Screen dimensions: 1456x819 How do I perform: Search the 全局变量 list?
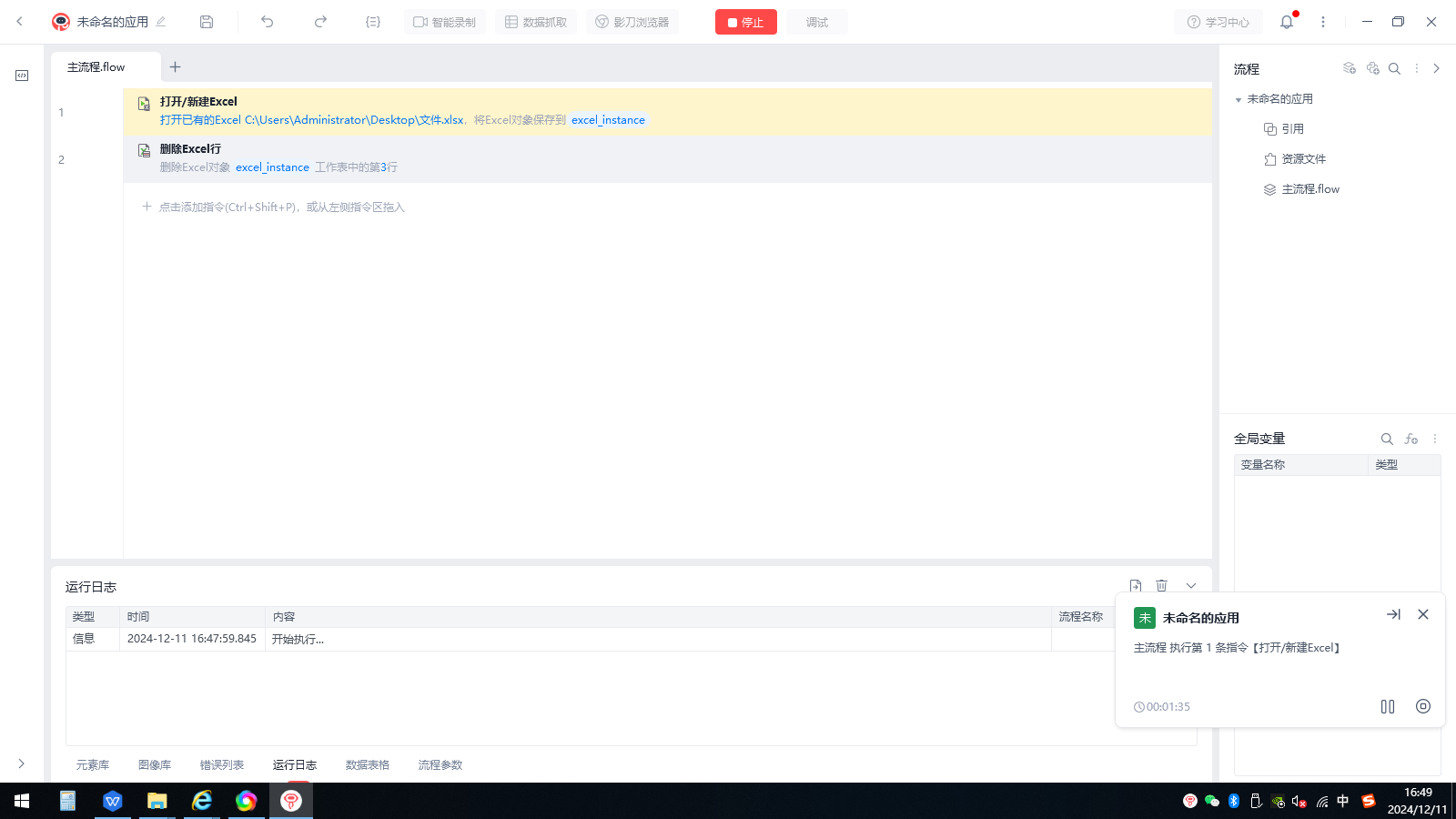(x=1387, y=439)
